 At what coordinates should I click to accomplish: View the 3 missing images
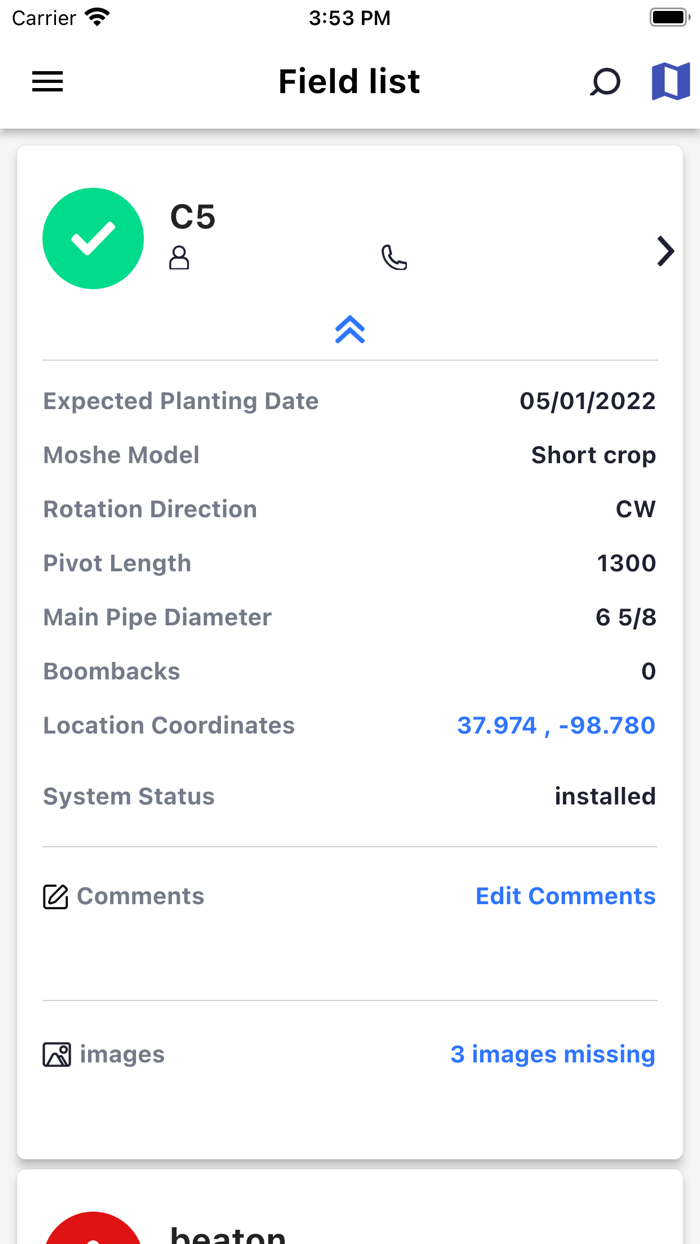point(553,1054)
